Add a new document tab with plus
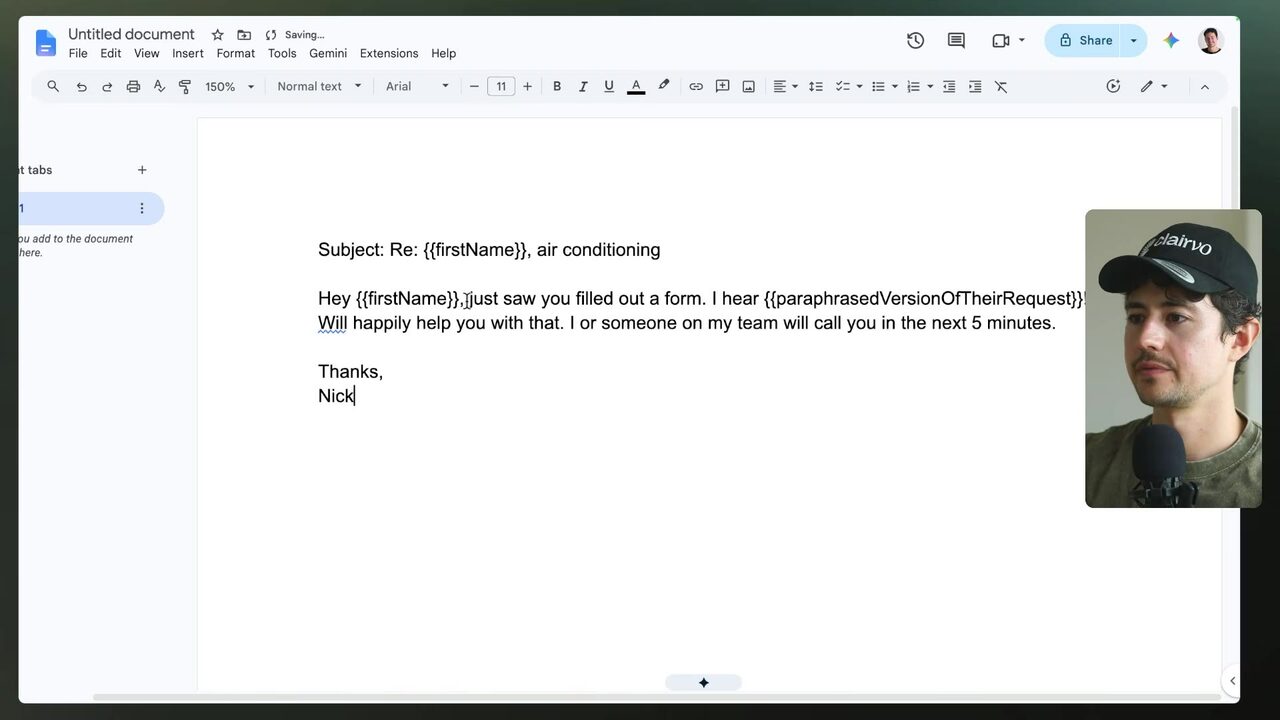The image size is (1280, 720). pyautogui.click(x=142, y=170)
